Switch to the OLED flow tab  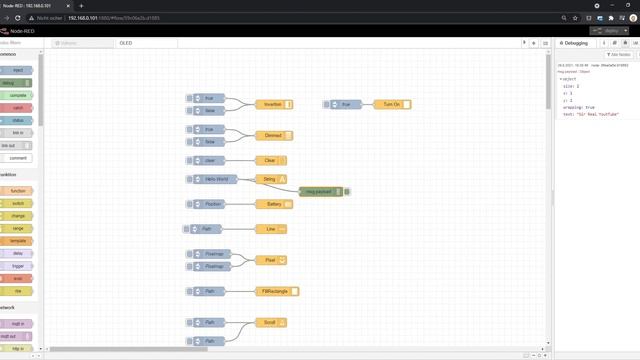146,43
